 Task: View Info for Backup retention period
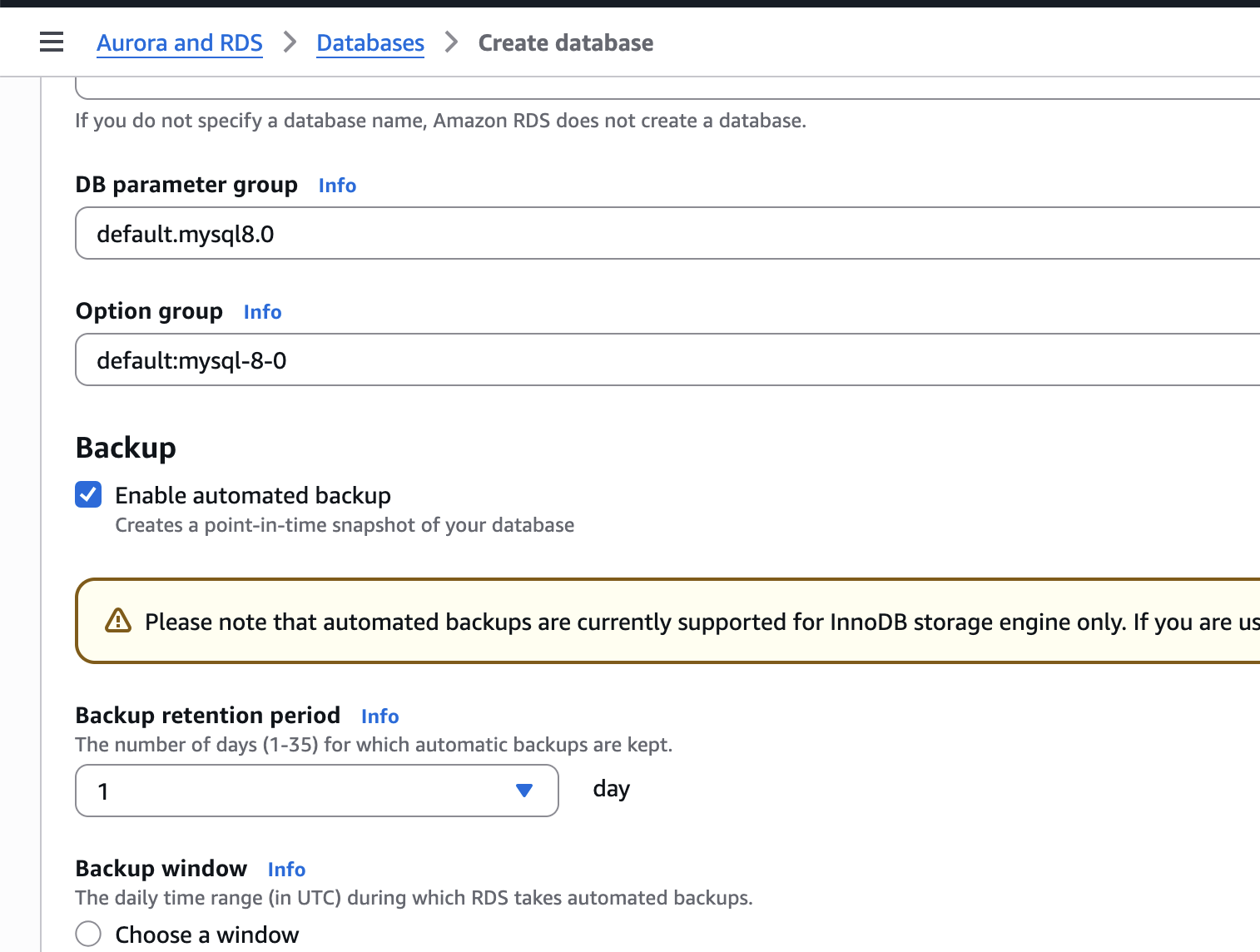tap(379, 716)
